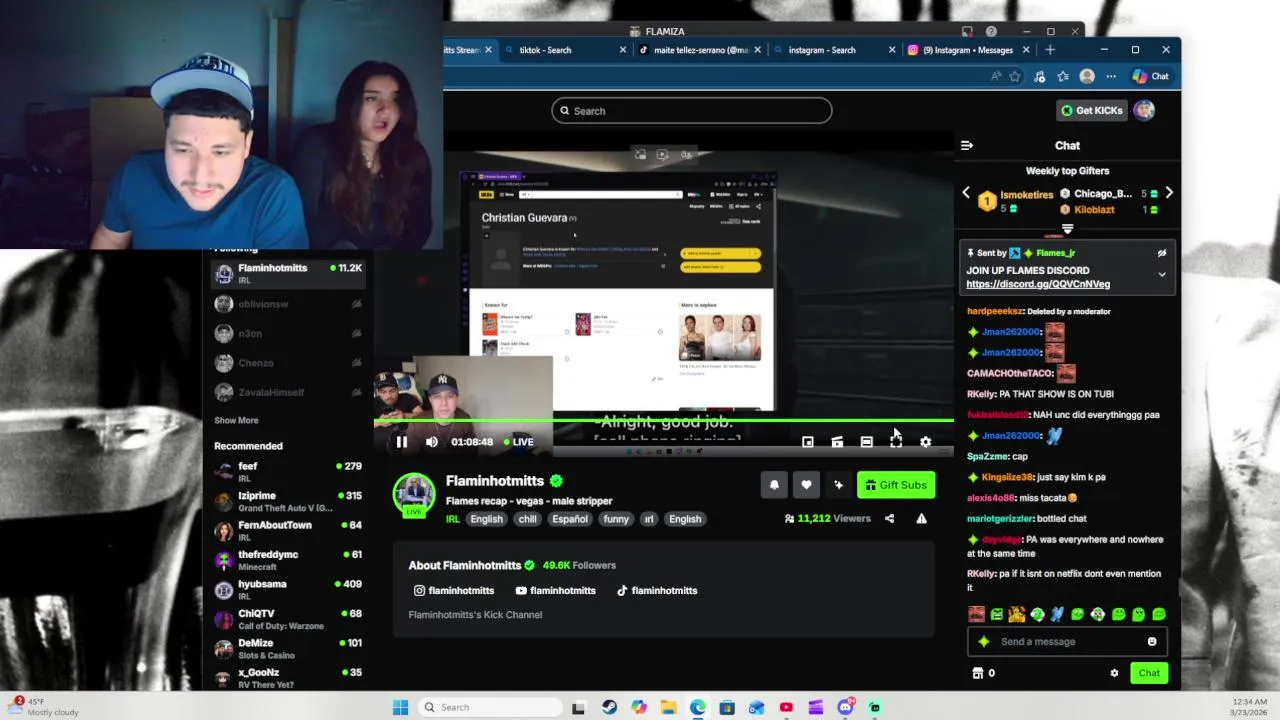Viewport: 1280px width, 720px height.
Task: Open the TikTok flaminhotmitts link
Action: tap(657, 591)
